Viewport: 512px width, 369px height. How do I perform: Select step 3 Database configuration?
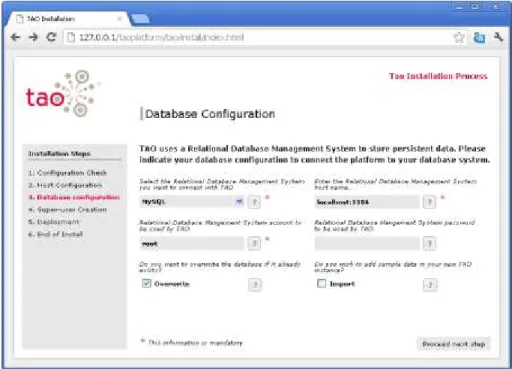pos(74,197)
